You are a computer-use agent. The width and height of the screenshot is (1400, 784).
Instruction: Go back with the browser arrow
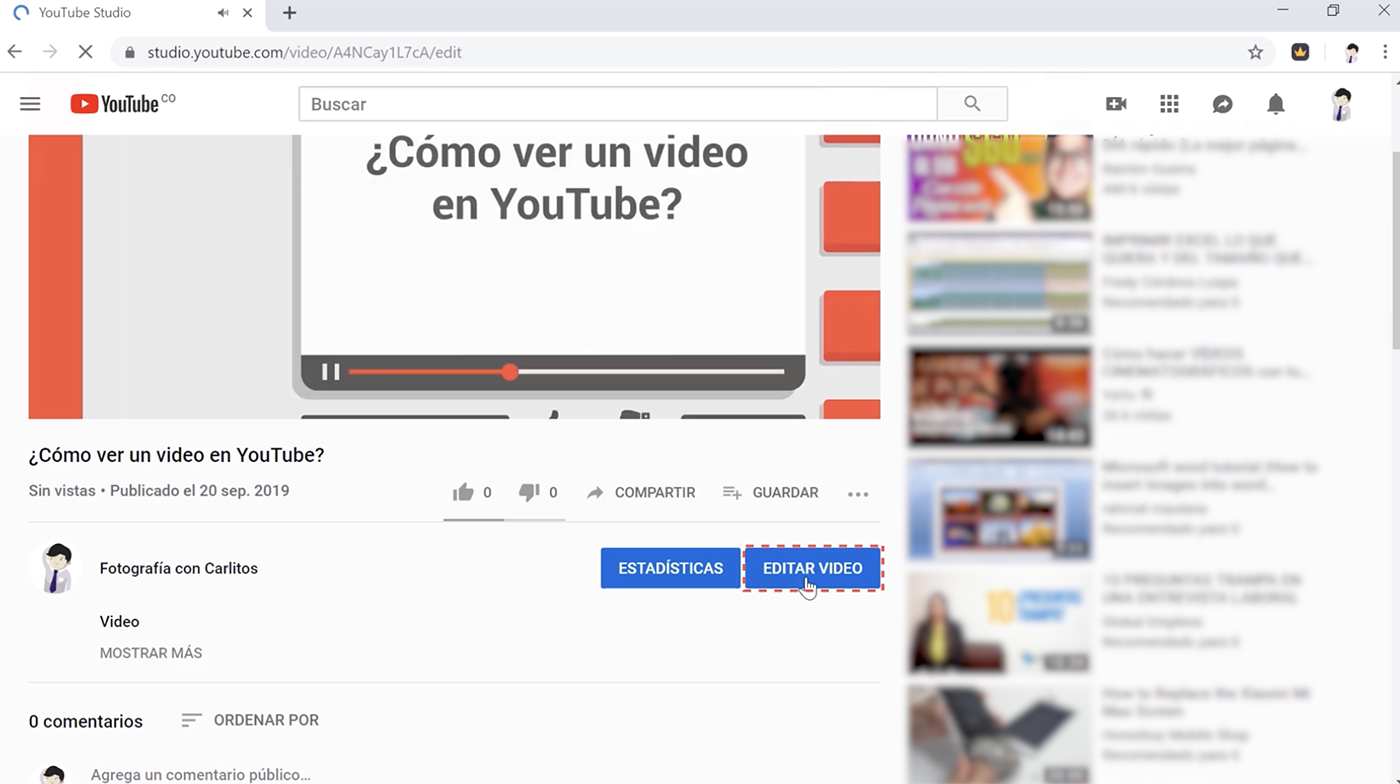pos(15,52)
